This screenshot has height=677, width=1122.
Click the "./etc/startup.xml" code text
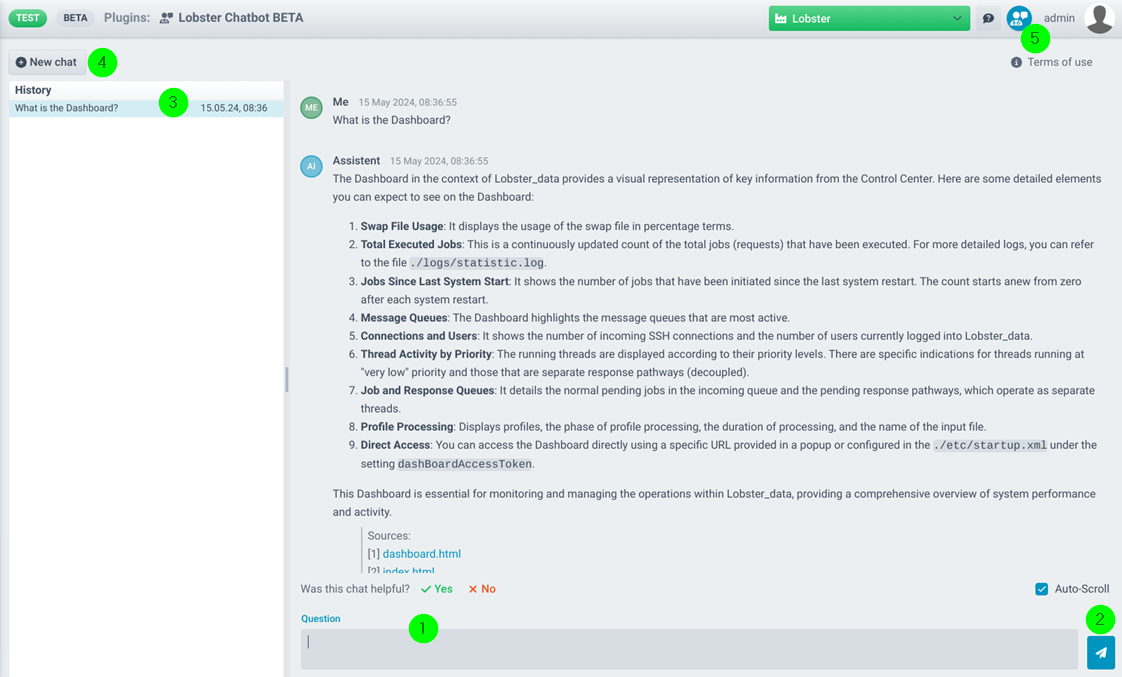(x=990, y=445)
